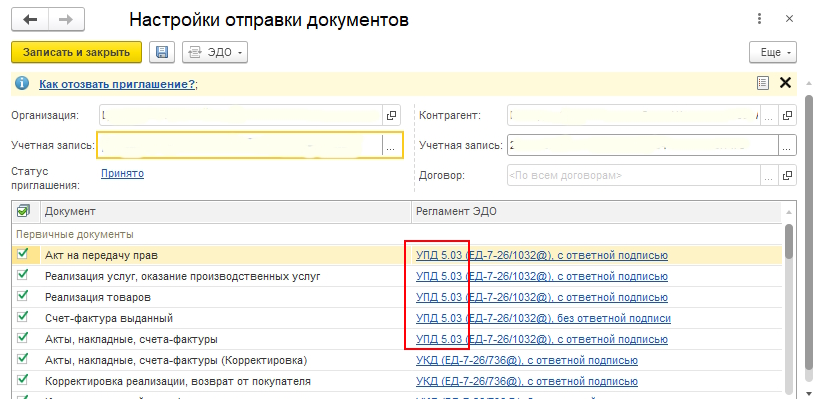Open regulation link for Акт на передачу прав
815x399 pixels.
click(542, 255)
